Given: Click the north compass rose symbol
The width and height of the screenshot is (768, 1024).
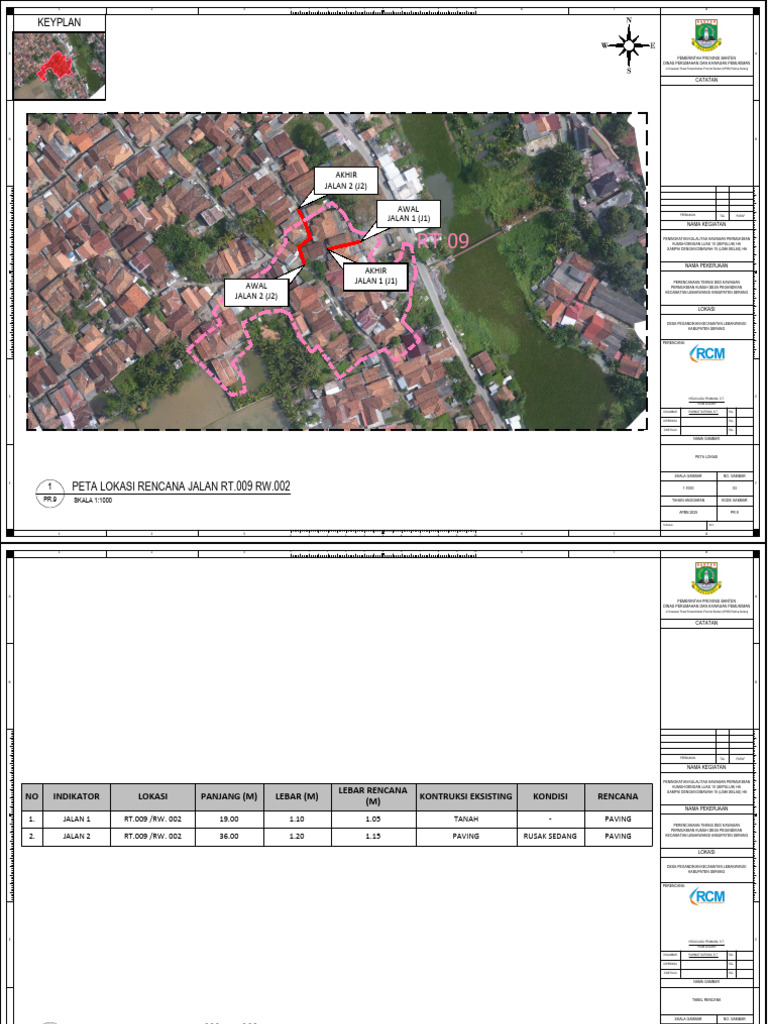Looking at the screenshot, I should pos(628,45).
